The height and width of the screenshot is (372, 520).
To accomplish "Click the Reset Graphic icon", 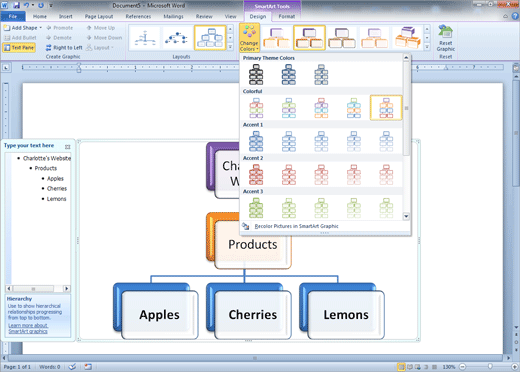I will click(x=445, y=32).
